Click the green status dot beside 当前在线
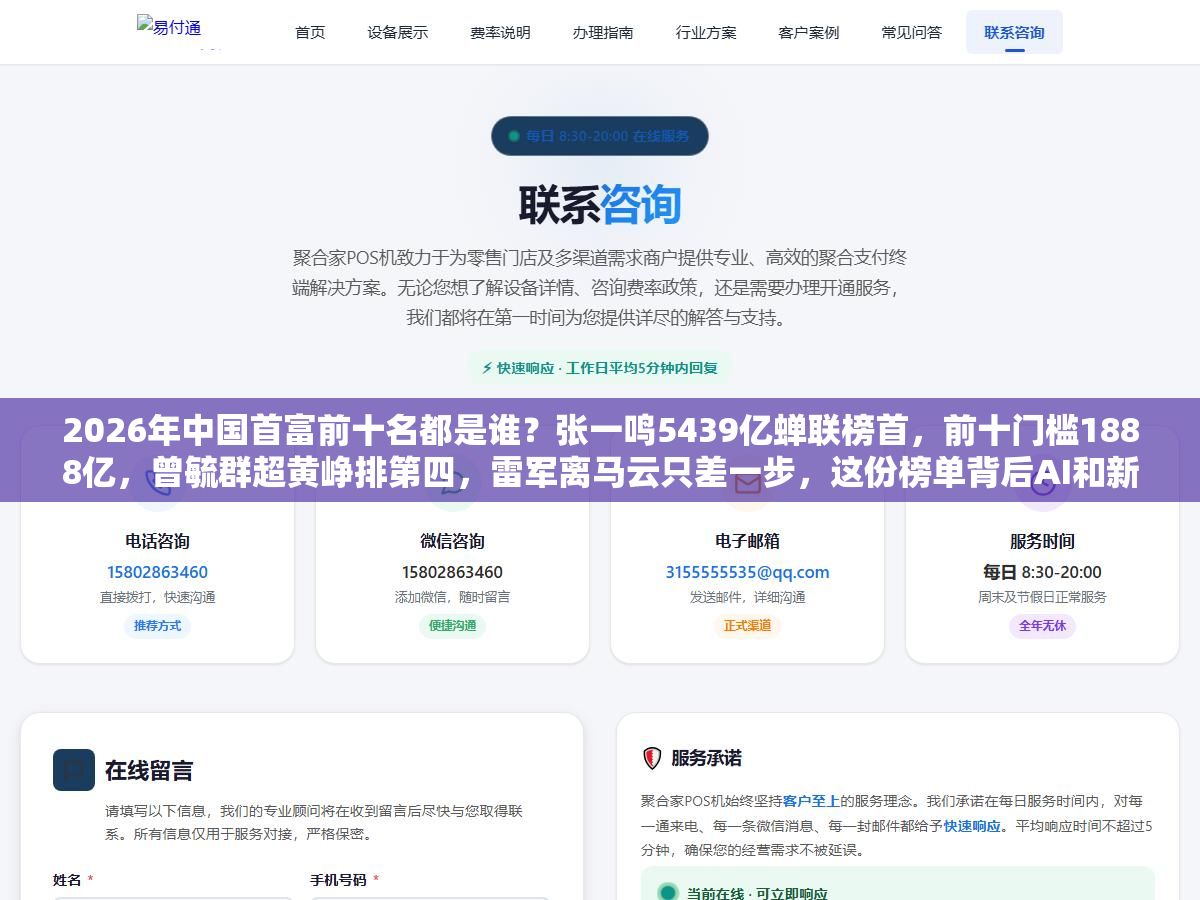 [667, 893]
